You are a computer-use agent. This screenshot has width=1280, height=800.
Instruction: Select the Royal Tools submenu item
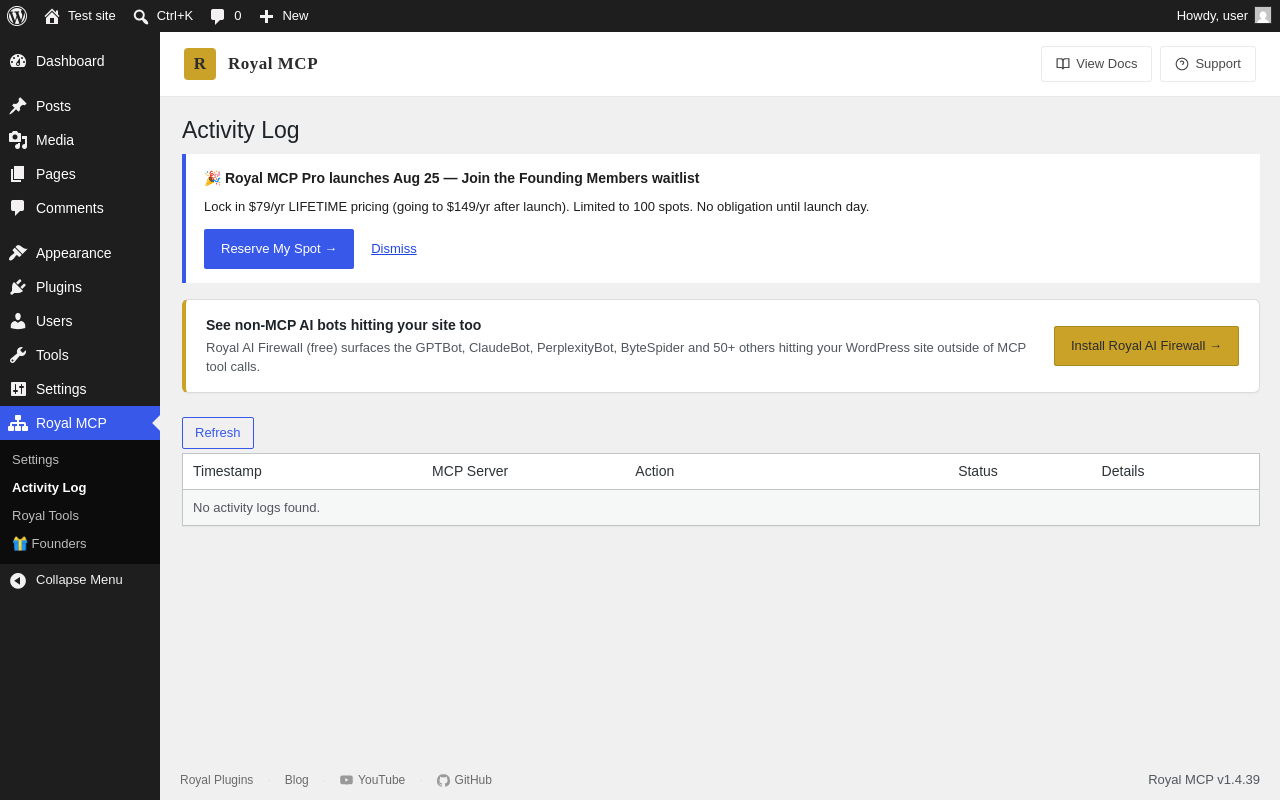(45, 516)
